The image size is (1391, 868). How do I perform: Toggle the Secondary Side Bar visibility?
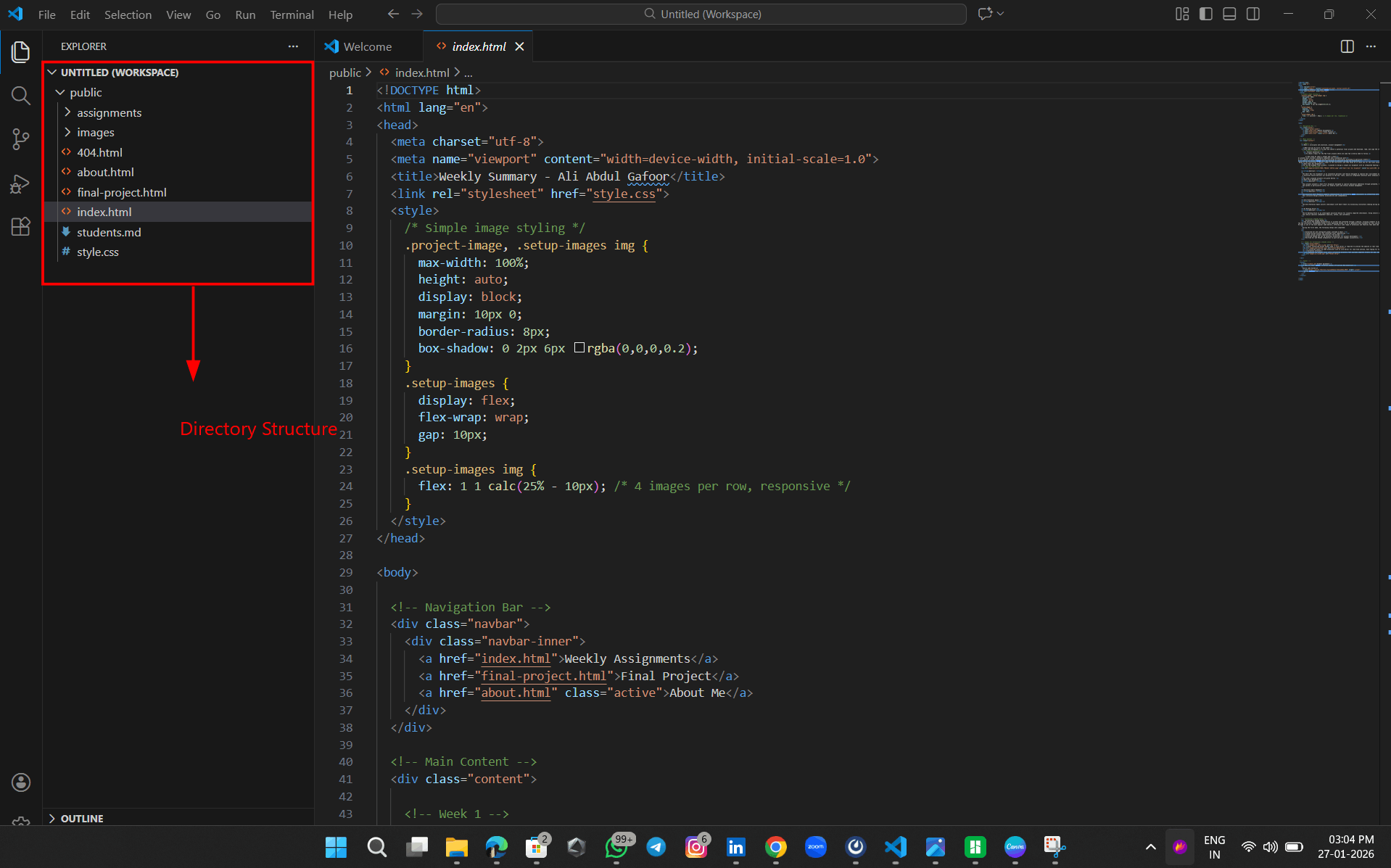(1253, 14)
